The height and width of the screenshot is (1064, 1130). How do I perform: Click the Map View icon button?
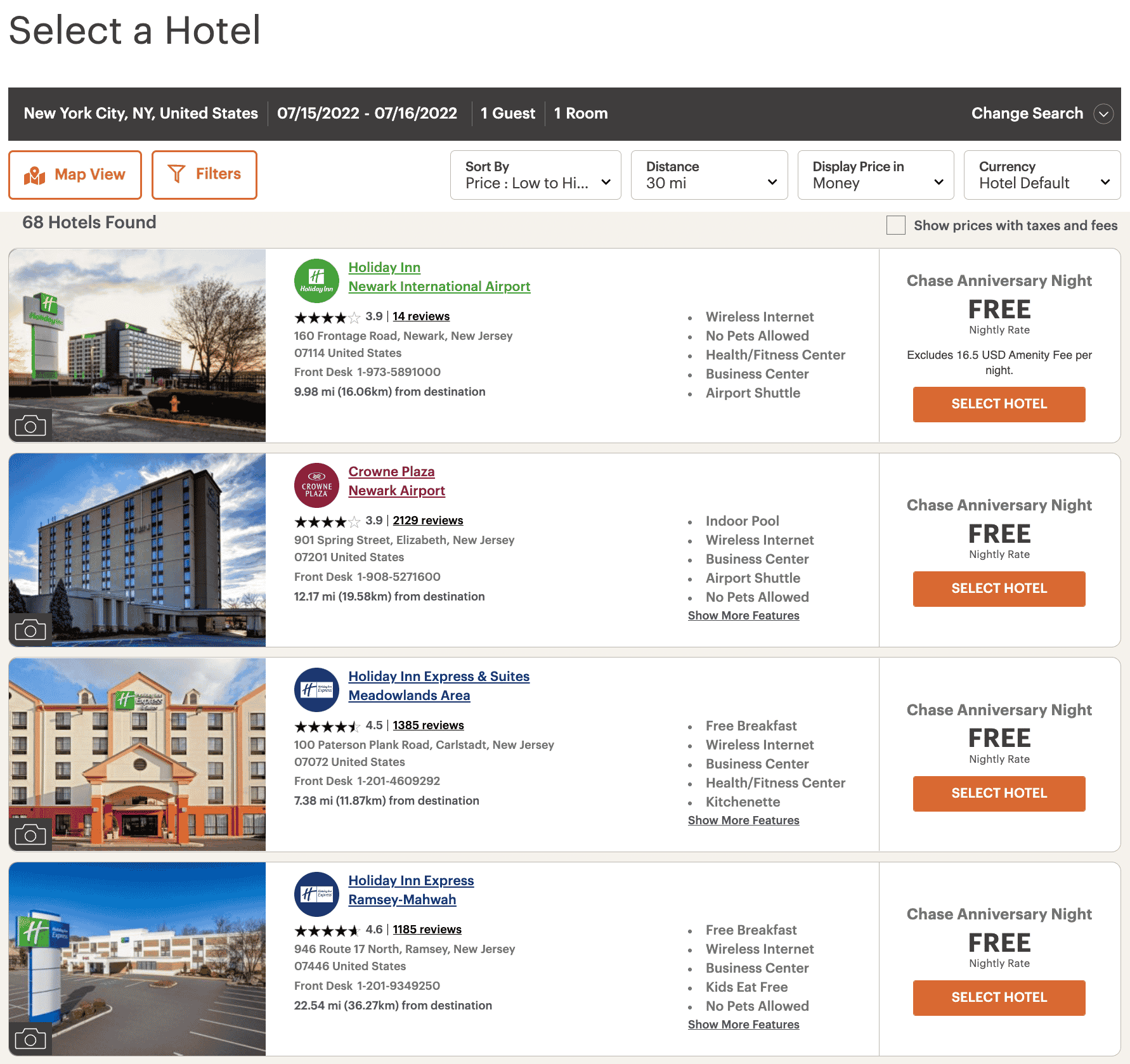point(75,175)
